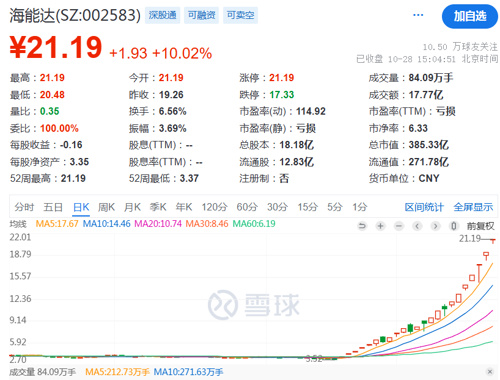Click the latest candlestick at 21.19

(x=493, y=240)
